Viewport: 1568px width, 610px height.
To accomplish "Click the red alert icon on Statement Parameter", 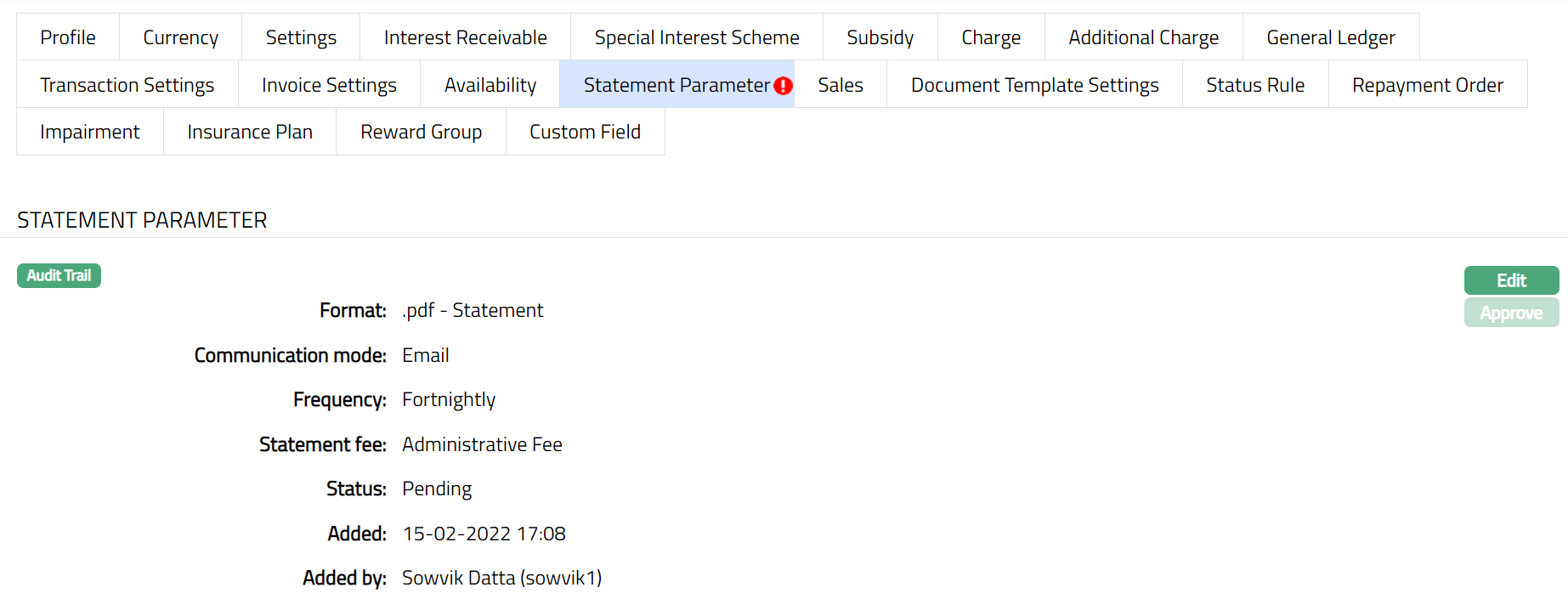I will (x=783, y=86).
